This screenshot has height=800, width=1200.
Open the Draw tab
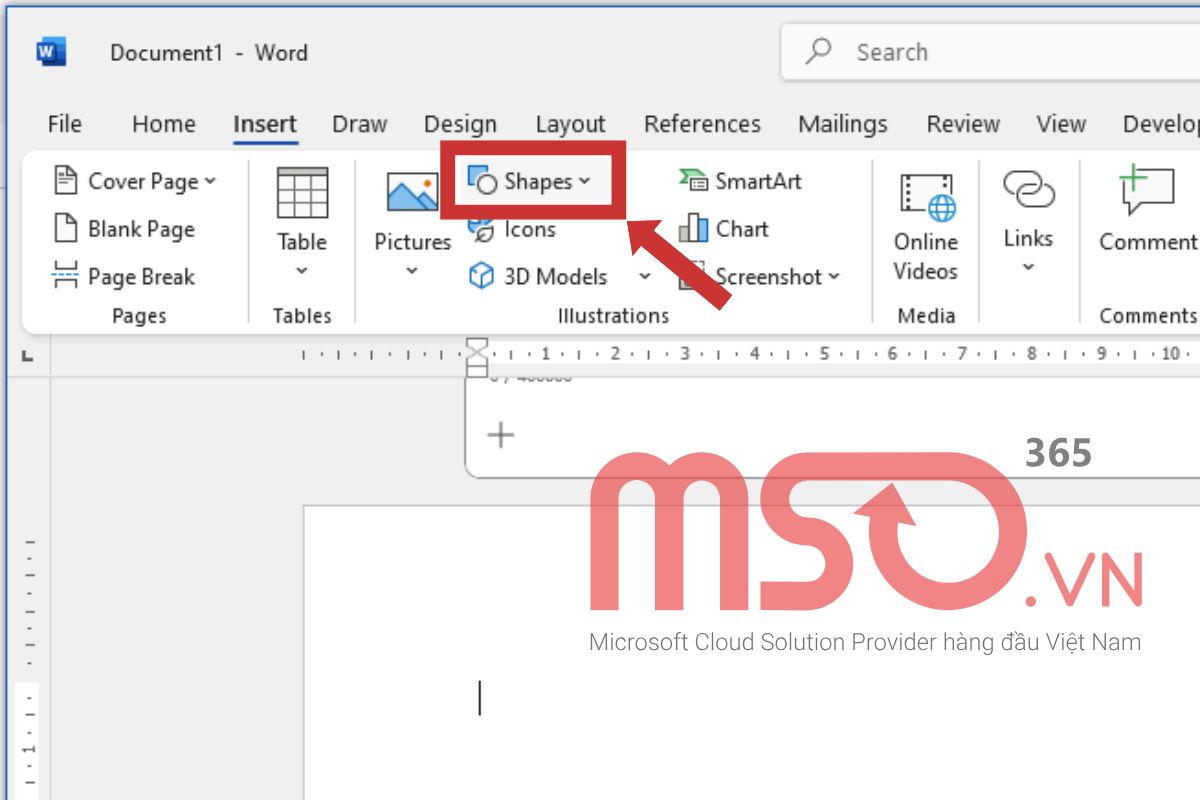coord(360,124)
